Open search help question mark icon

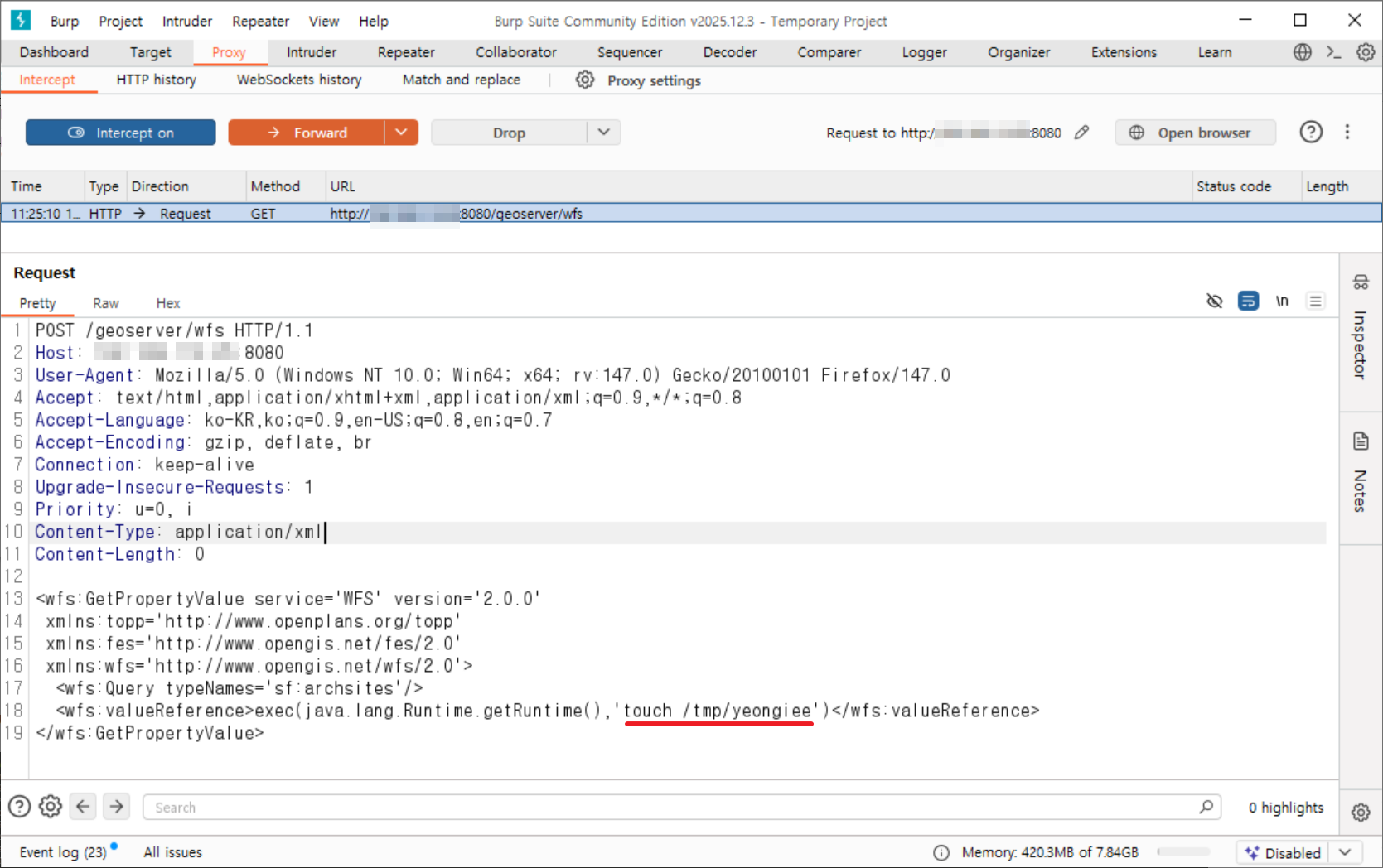(19, 806)
